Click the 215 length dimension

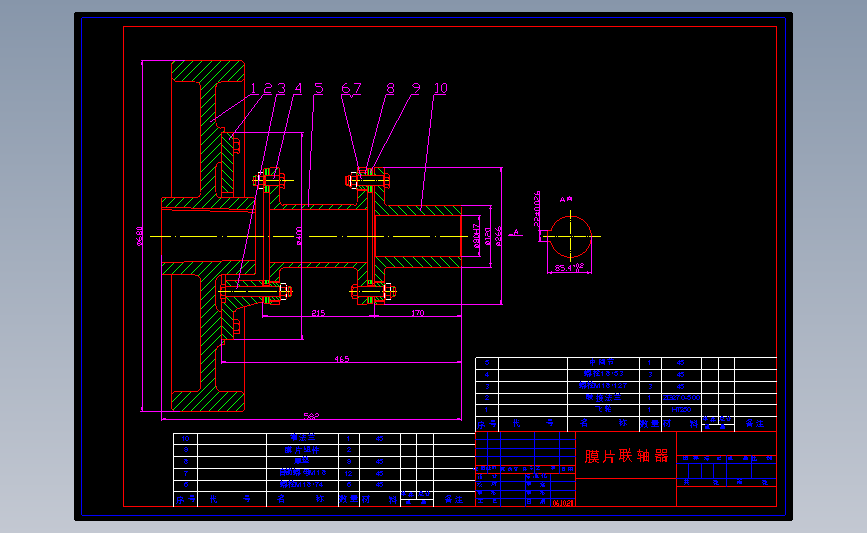tap(318, 313)
